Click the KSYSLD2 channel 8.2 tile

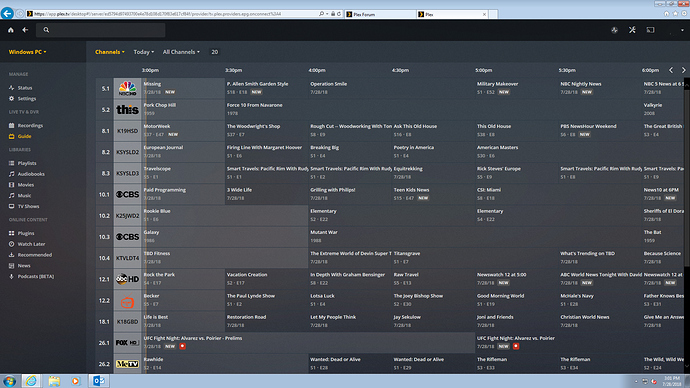coord(127,152)
